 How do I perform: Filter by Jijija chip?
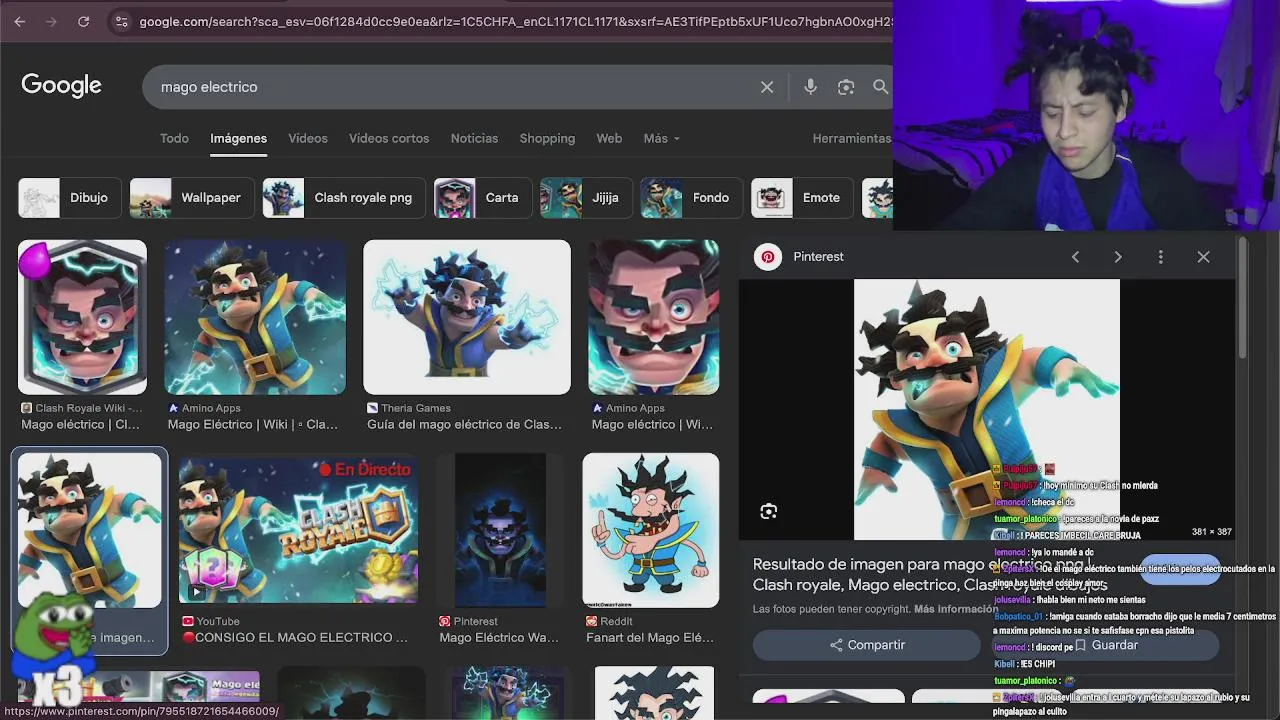[x=586, y=198]
